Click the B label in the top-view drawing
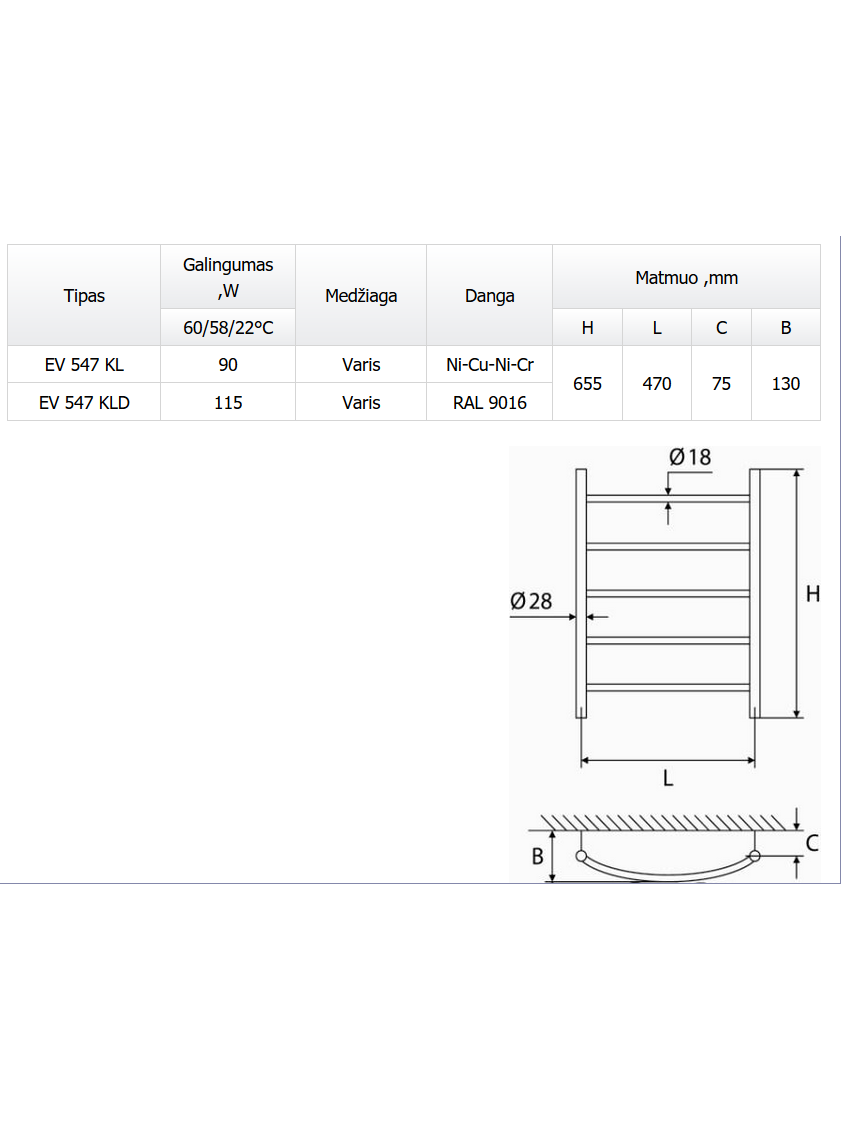 pyautogui.click(x=538, y=856)
